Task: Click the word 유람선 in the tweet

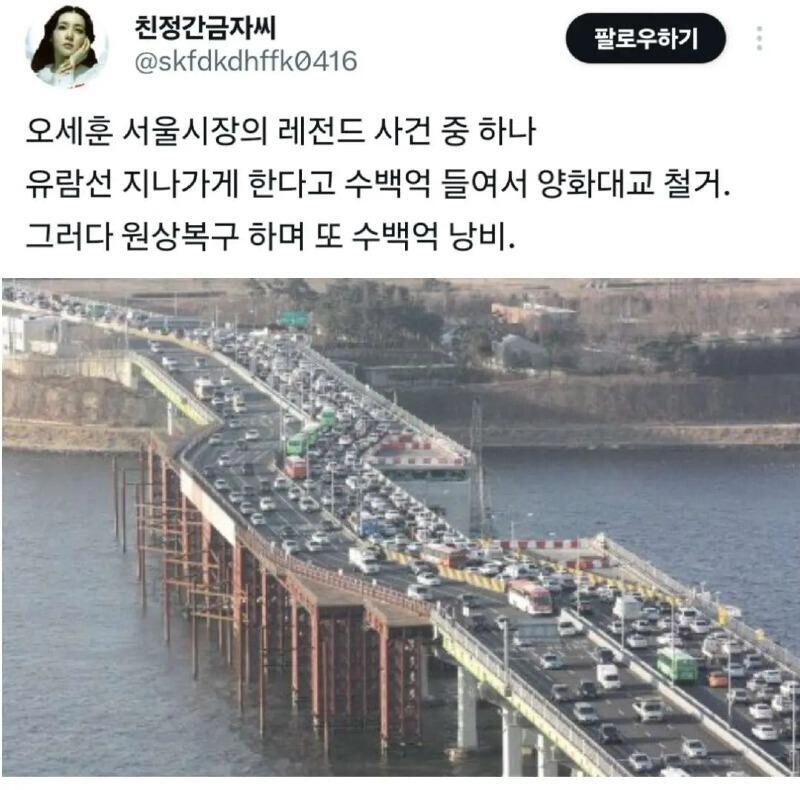Action: tap(69, 183)
